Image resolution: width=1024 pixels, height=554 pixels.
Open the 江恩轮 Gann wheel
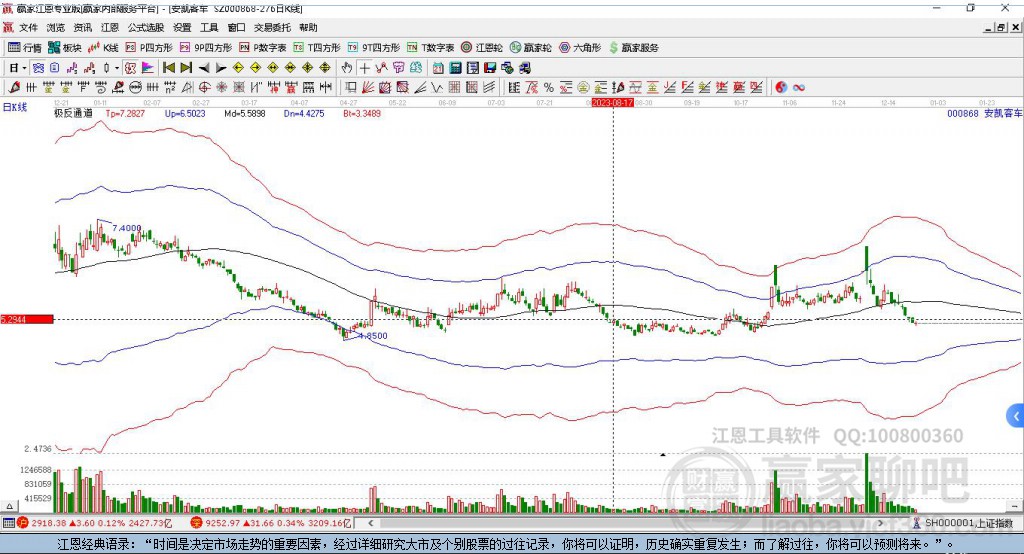[482, 48]
